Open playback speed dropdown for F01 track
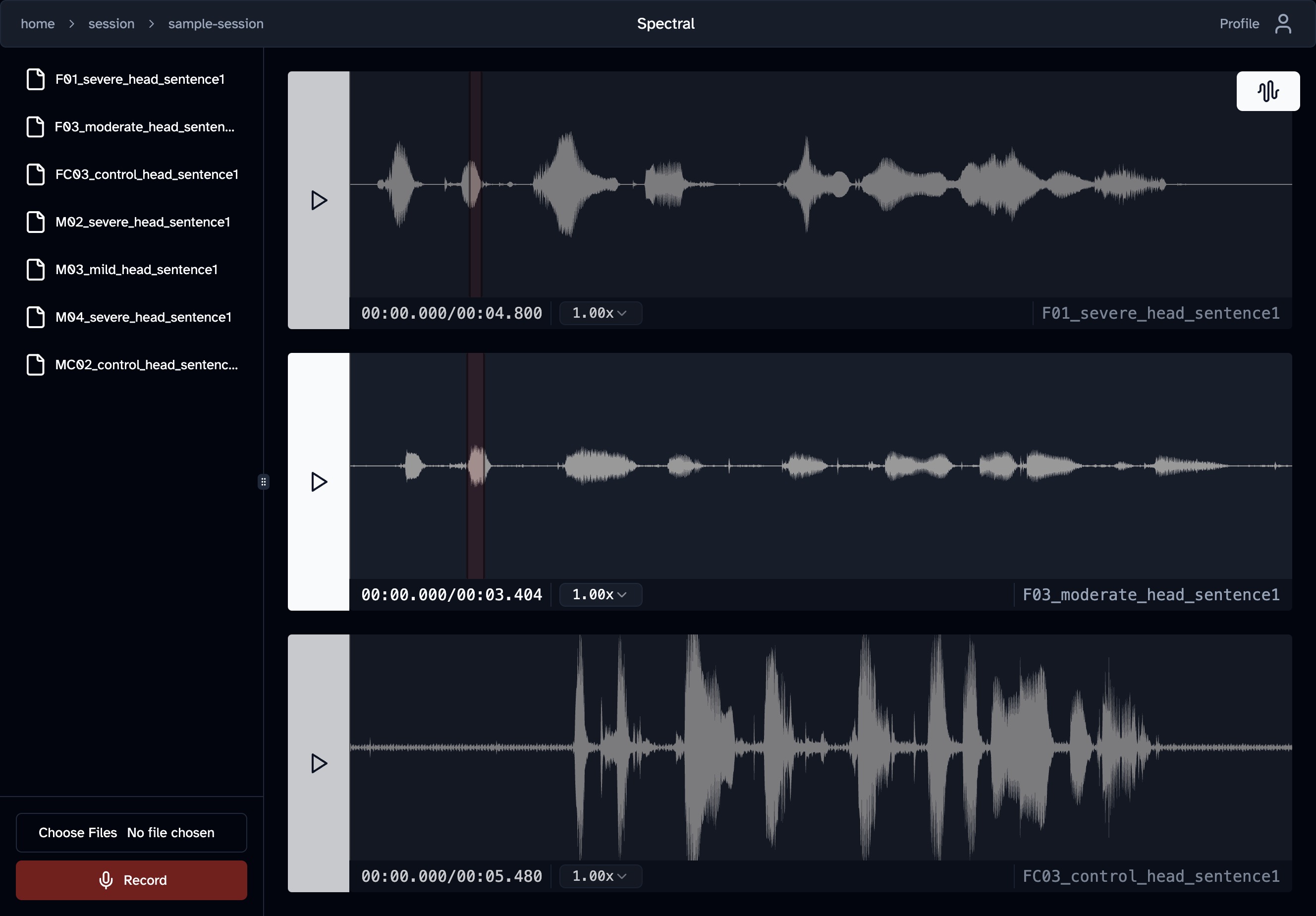 point(600,313)
